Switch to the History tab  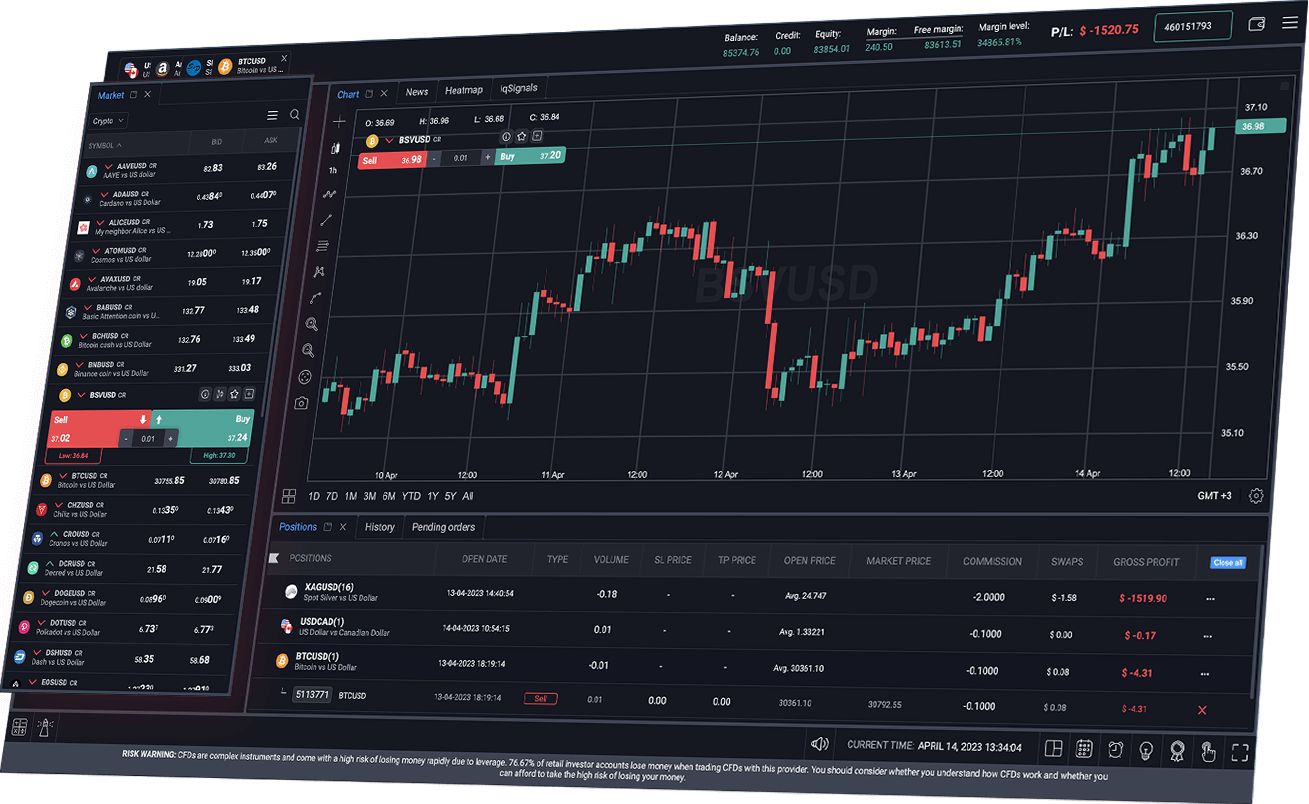(x=379, y=527)
